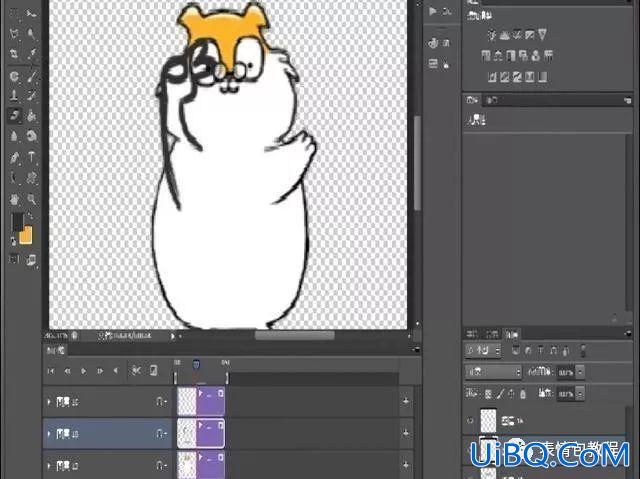The width and height of the screenshot is (640, 479).
Task: Expand the highlighted second video group track
Action: coord(49,434)
